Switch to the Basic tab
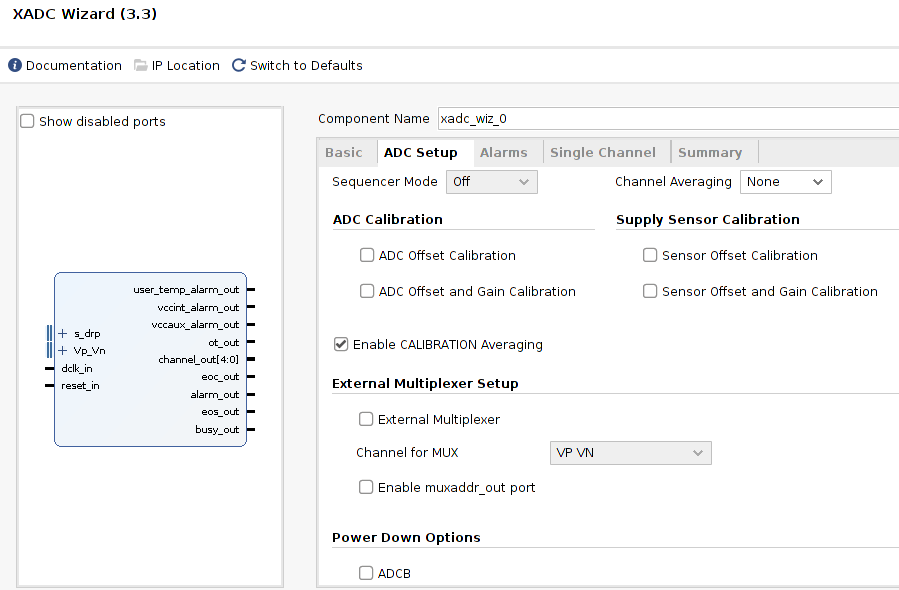This screenshot has width=899, height=590. (343, 153)
